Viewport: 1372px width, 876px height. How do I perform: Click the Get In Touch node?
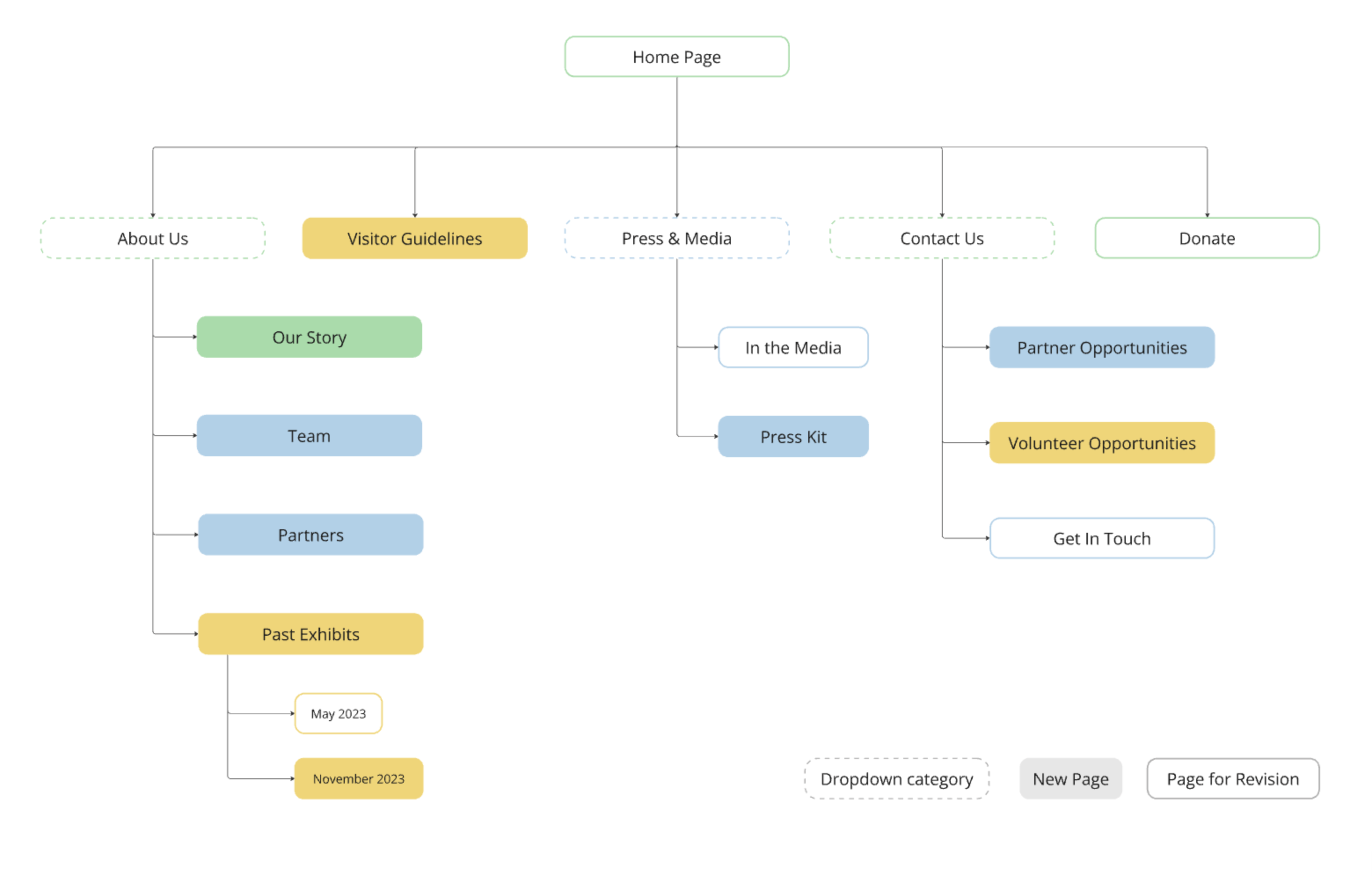pyautogui.click(x=1102, y=538)
